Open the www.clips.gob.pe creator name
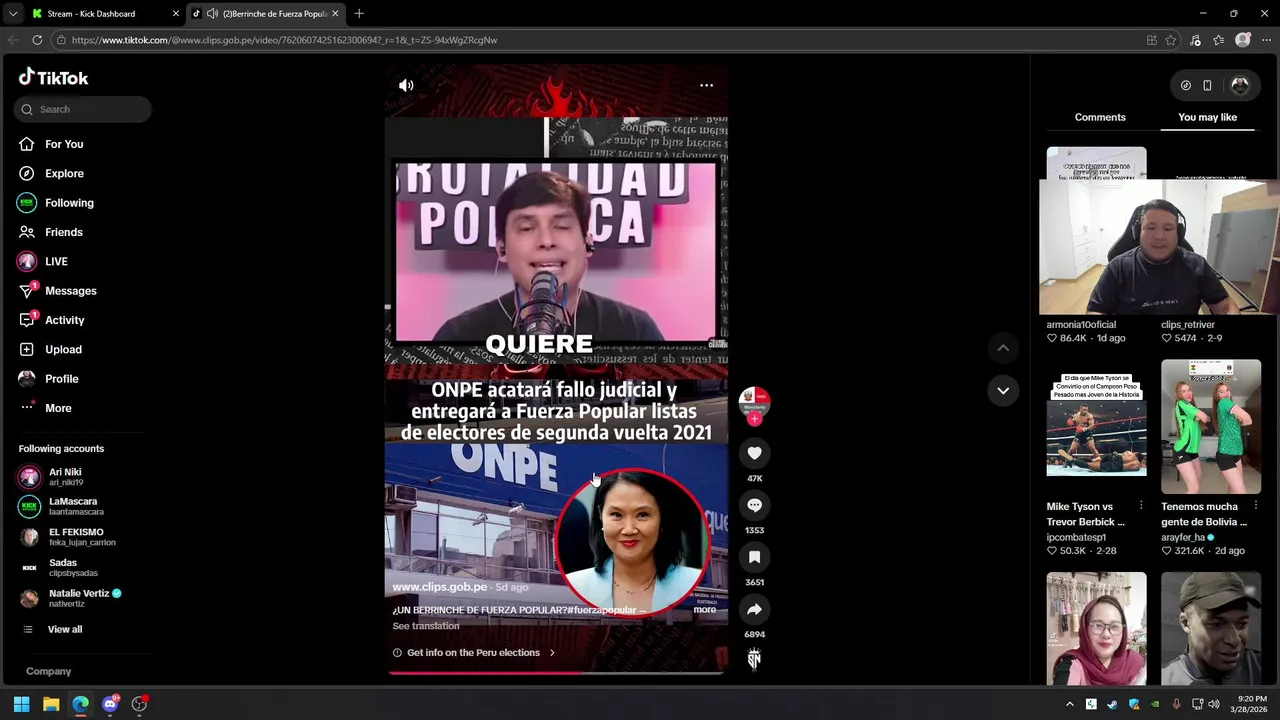This screenshot has height=720, width=1280. [x=439, y=587]
